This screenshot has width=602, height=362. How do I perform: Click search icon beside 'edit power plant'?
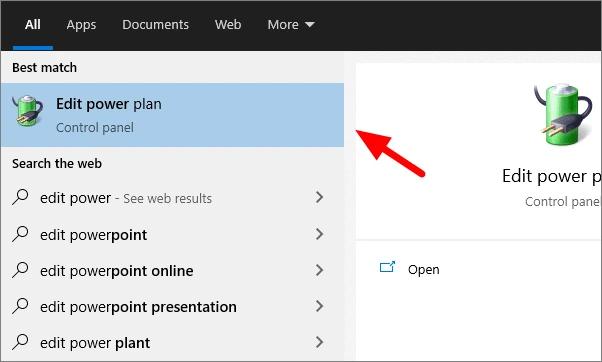pyautogui.click(x=20, y=342)
